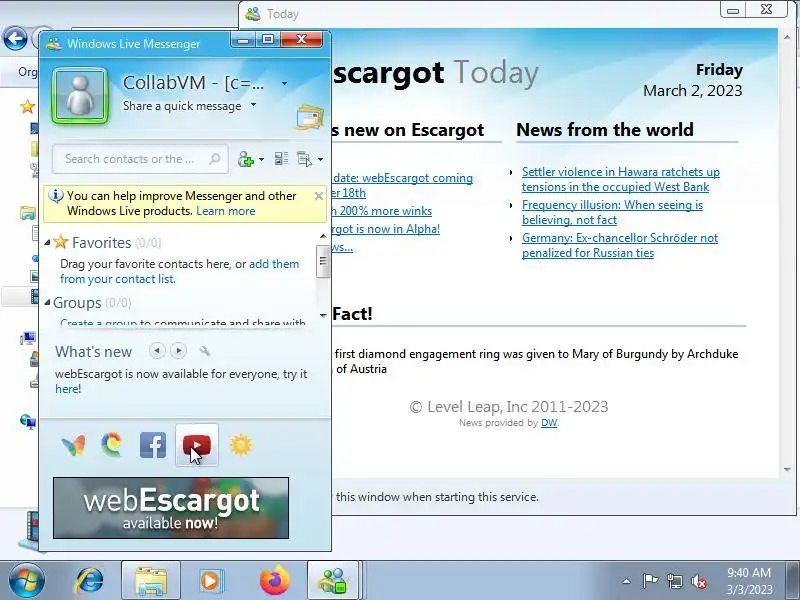Click the webEscargot available now banner
This screenshot has width=800, height=600.
click(x=171, y=508)
